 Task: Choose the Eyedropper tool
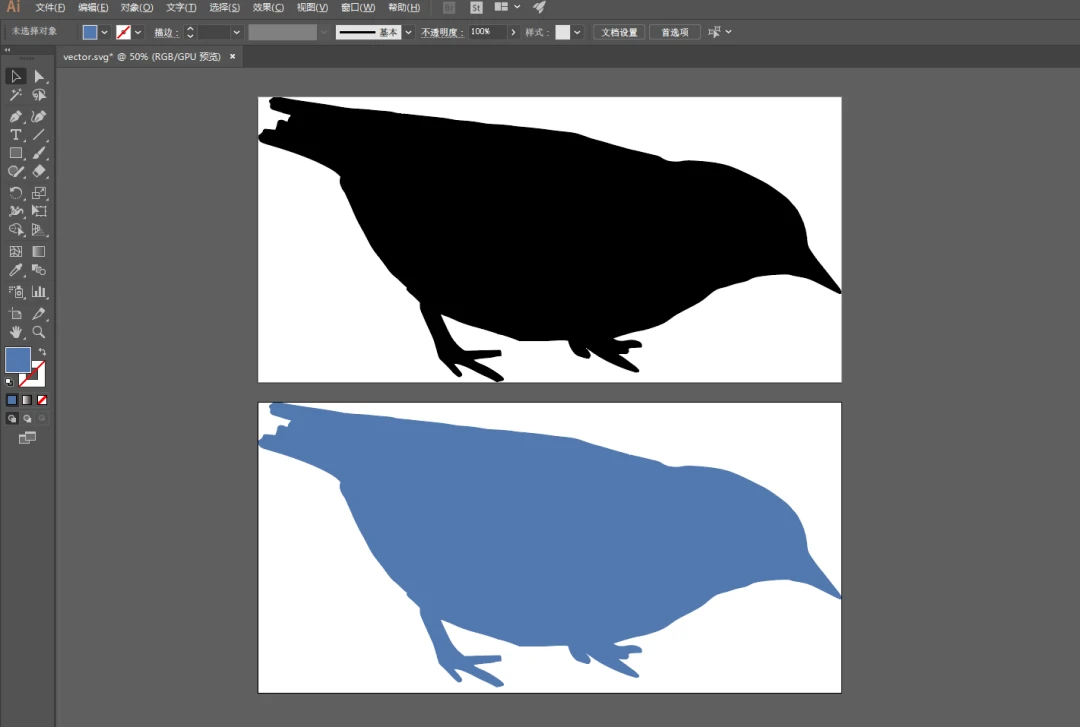16,270
